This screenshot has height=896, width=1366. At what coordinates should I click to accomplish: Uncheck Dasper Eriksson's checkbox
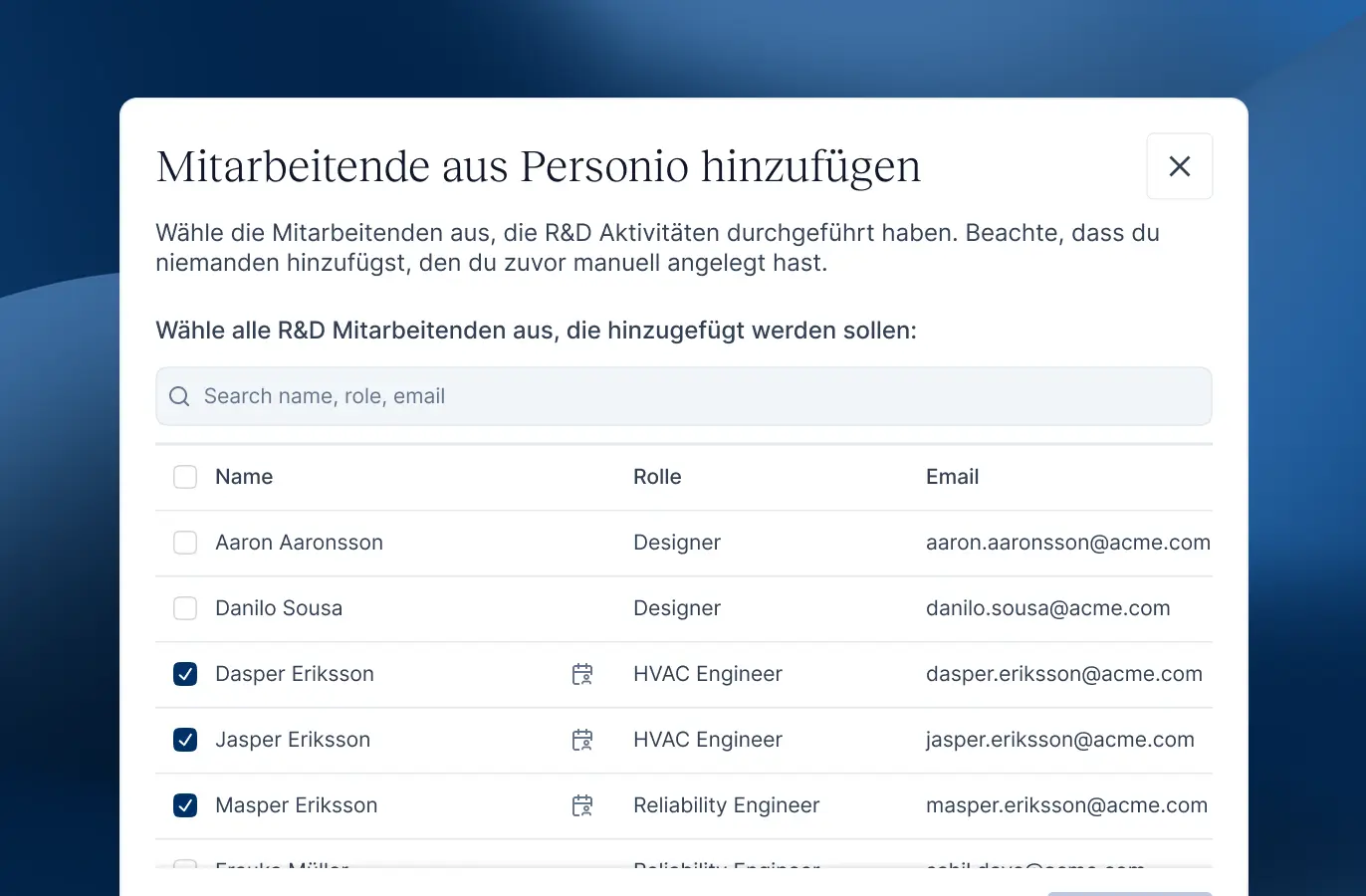coord(185,674)
